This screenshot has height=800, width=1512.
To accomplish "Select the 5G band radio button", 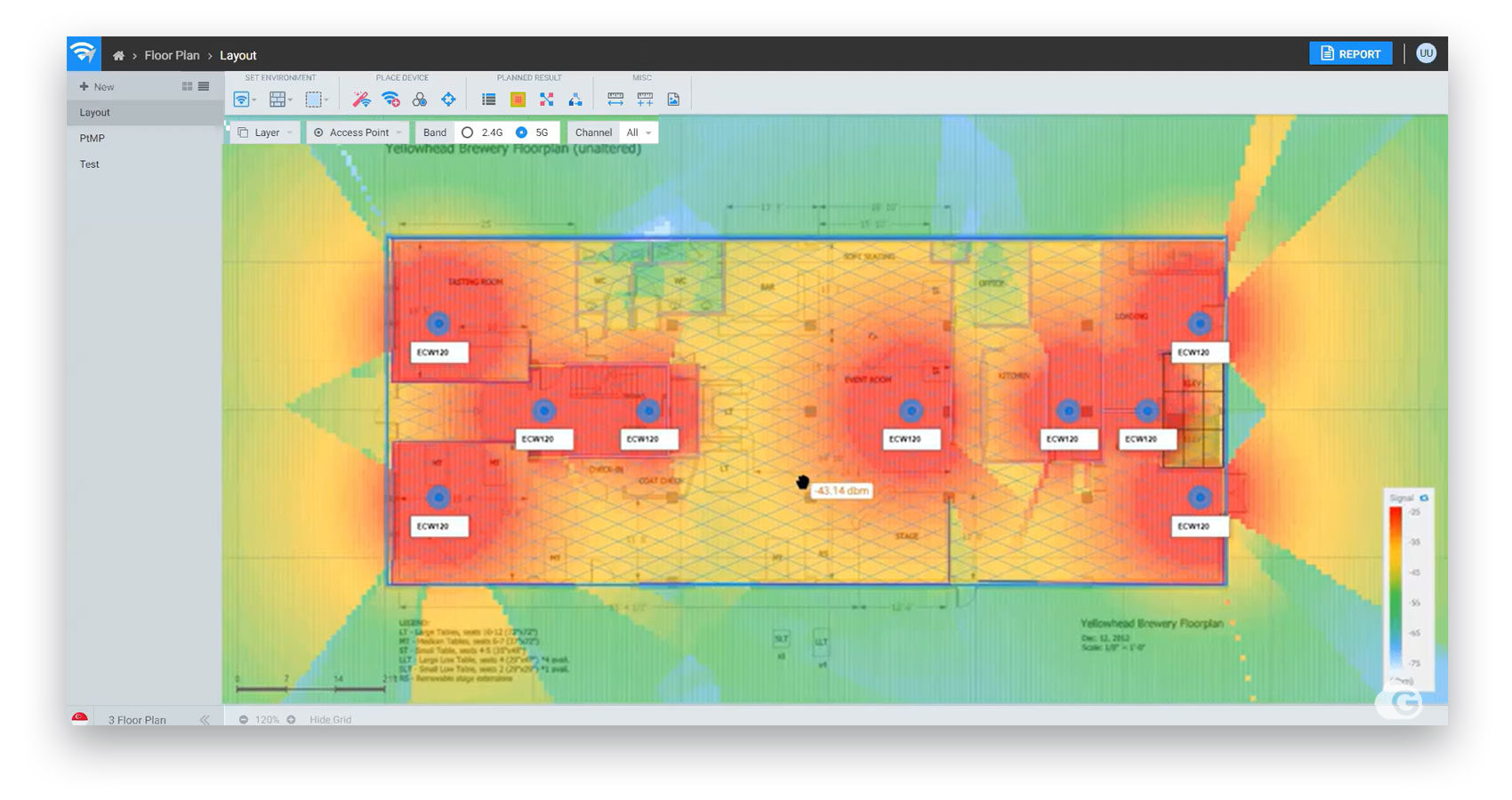I will pos(522,132).
